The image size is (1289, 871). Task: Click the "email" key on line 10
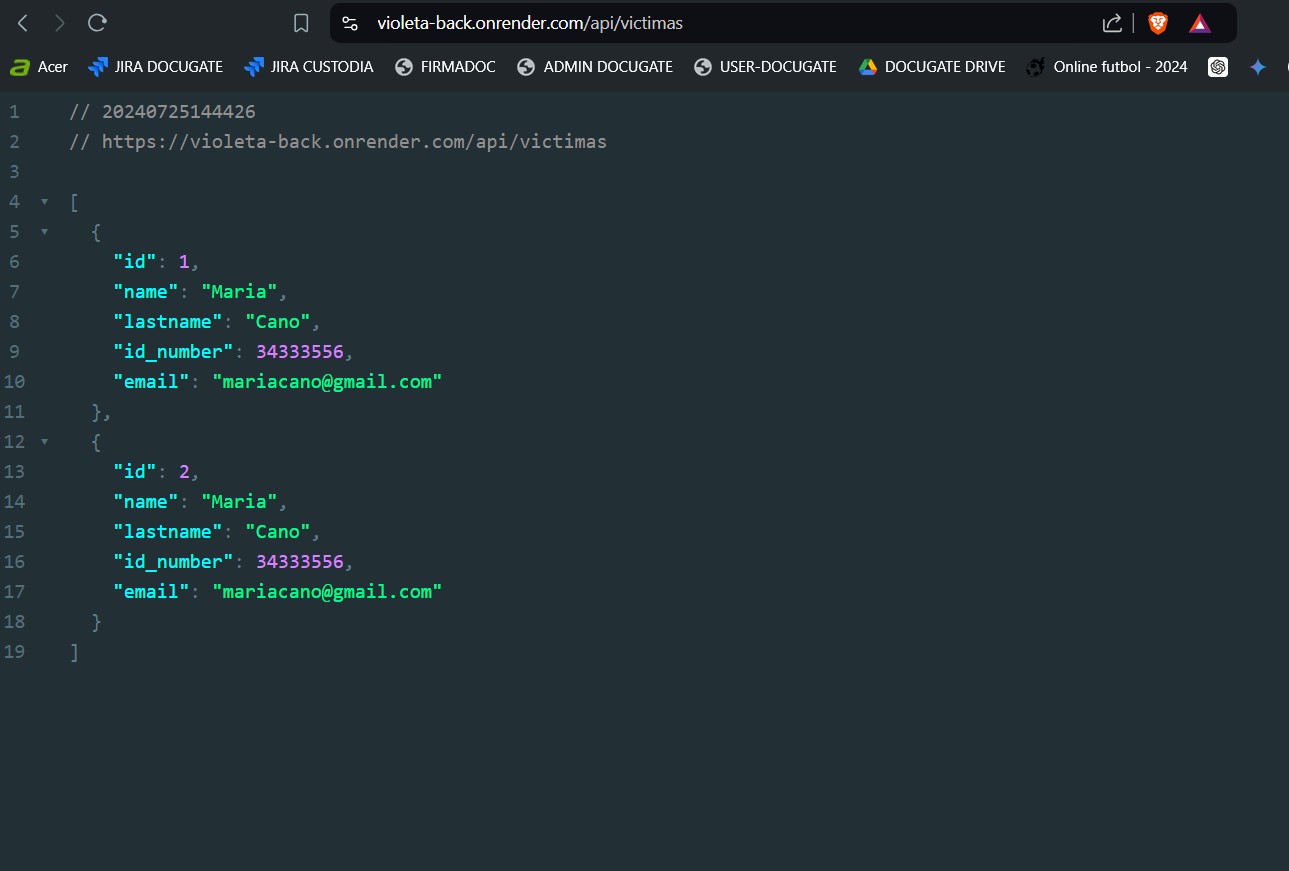click(151, 382)
